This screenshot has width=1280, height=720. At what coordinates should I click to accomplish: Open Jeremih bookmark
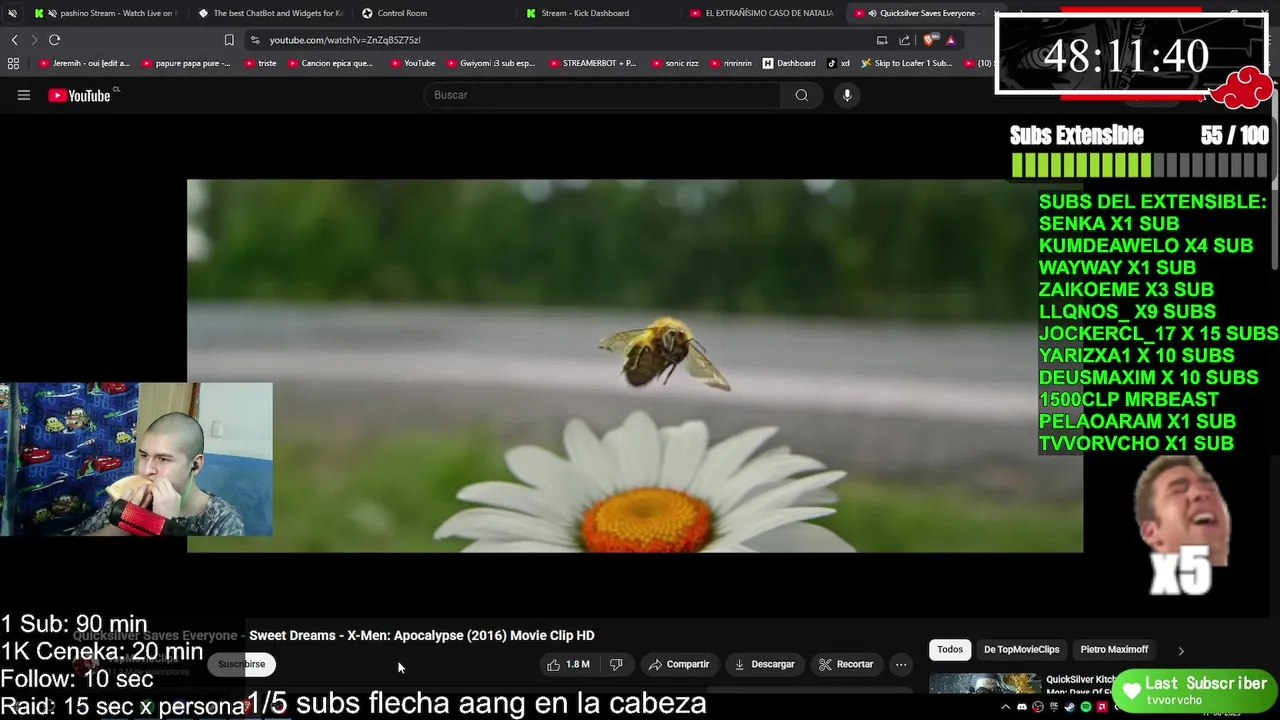pos(84,63)
